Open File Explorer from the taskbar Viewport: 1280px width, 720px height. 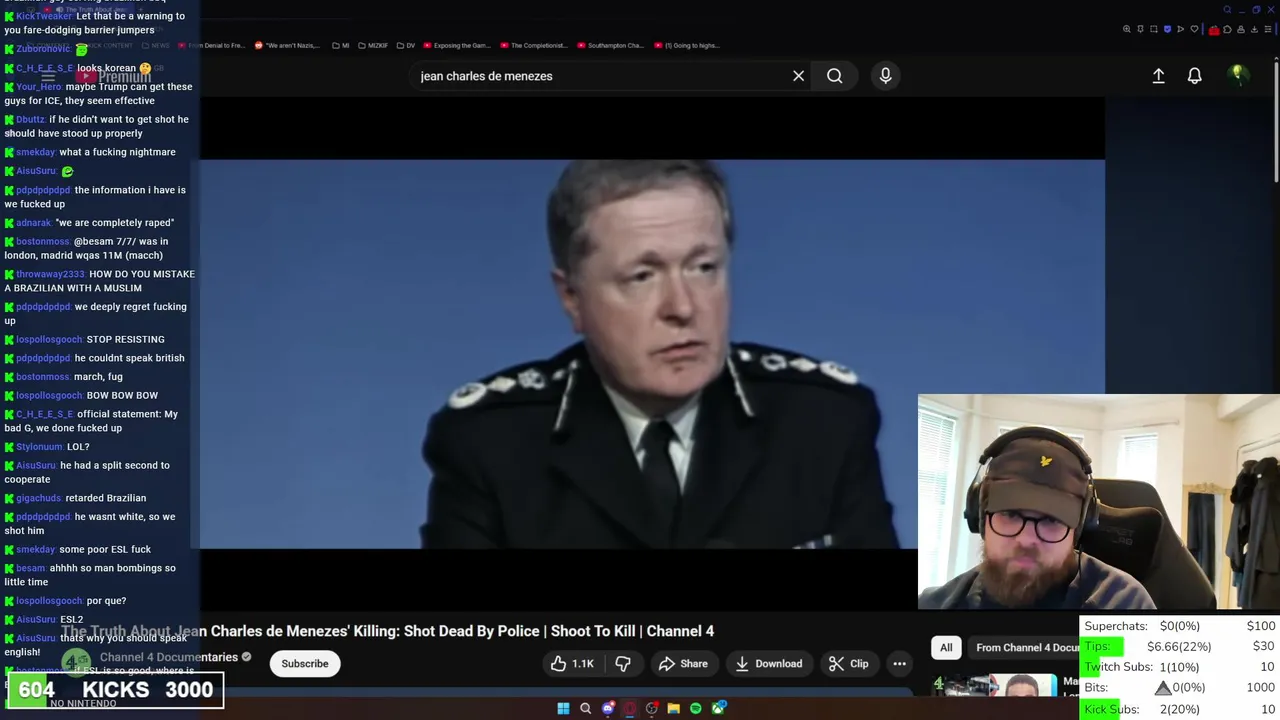674,708
